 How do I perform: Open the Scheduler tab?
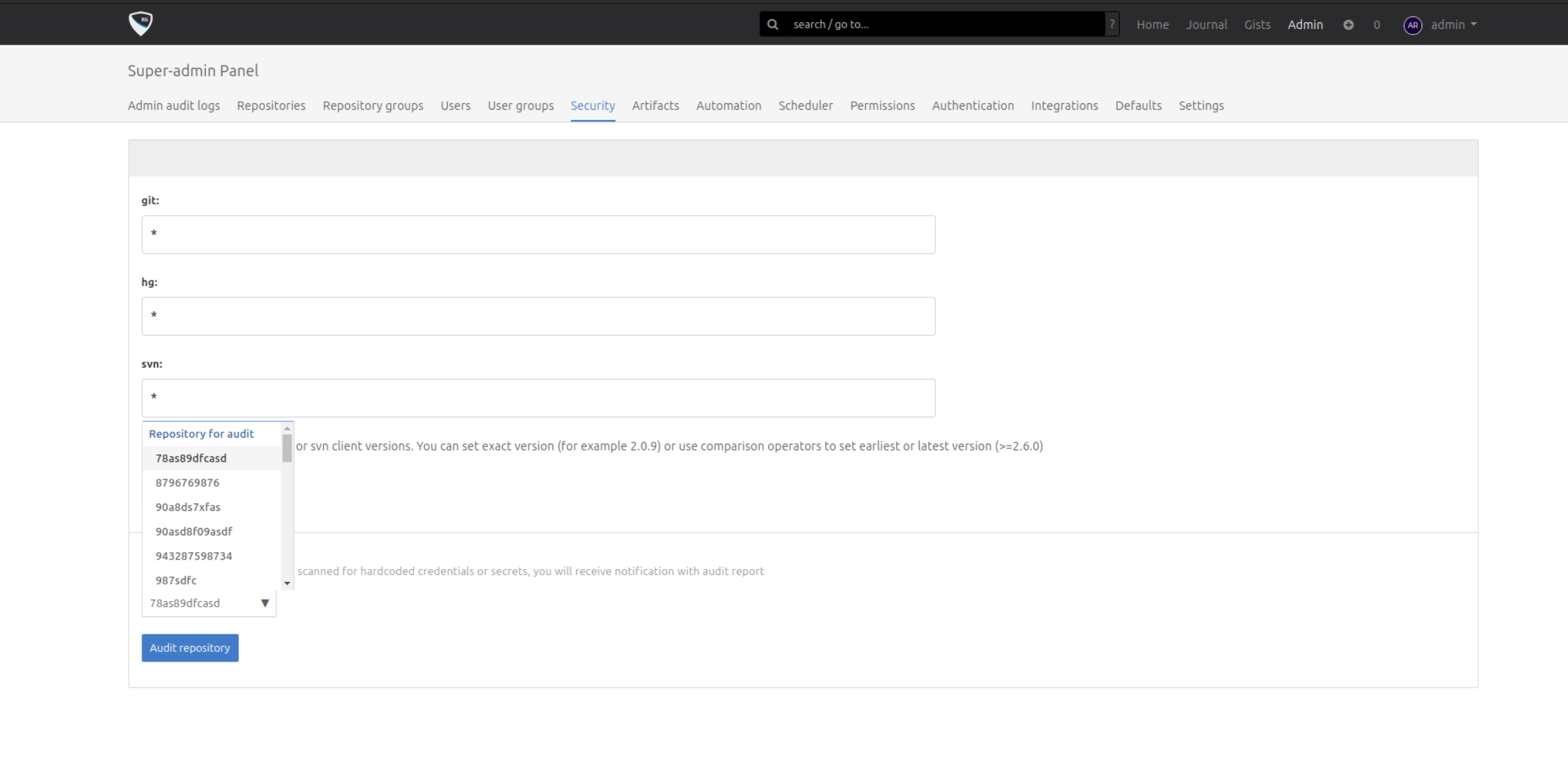coord(806,106)
